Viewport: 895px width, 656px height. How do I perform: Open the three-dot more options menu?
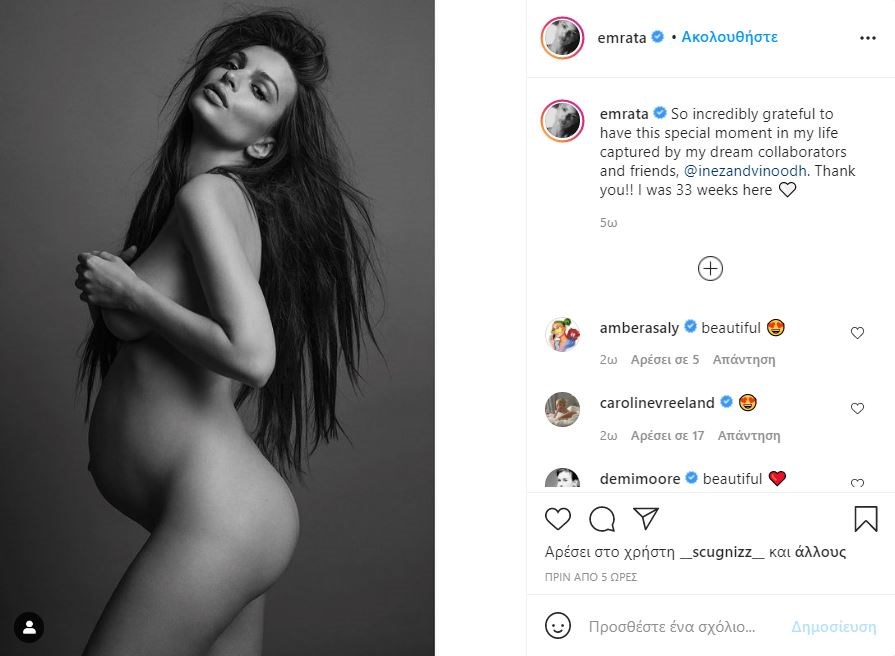pyautogui.click(x=868, y=38)
